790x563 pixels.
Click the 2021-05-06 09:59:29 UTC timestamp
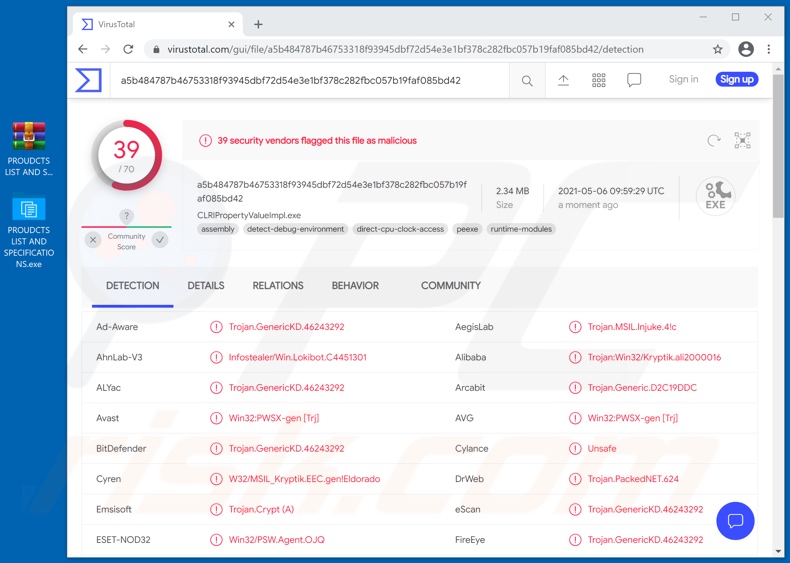pyautogui.click(x=611, y=191)
